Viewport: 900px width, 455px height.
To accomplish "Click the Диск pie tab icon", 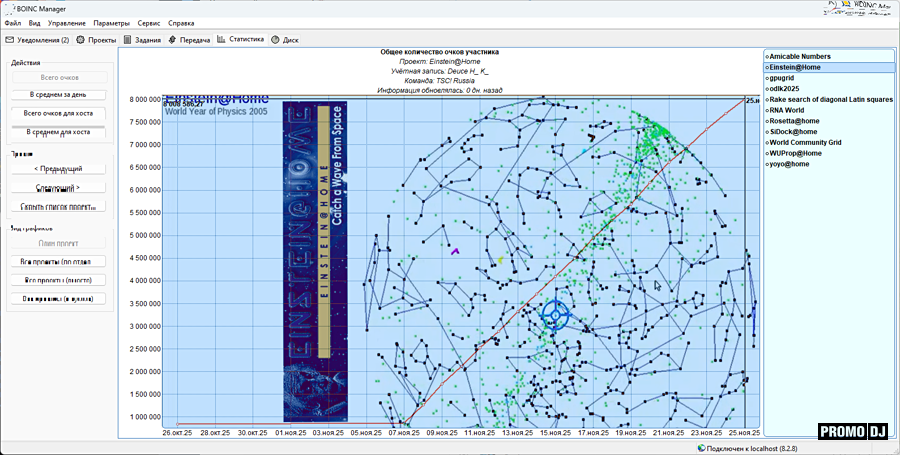I will pyautogui.click(x=275, y=40).
